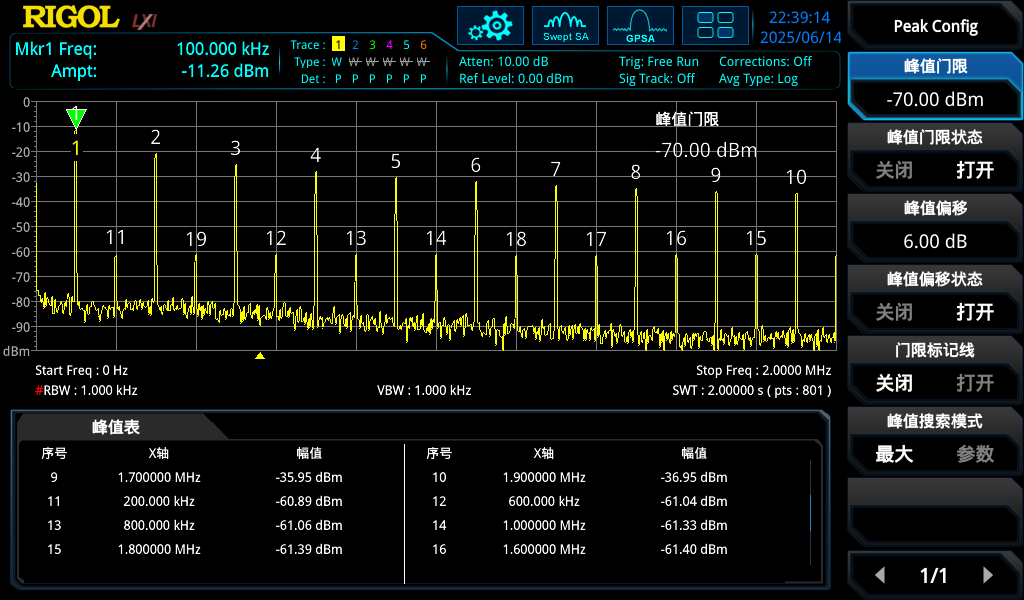Click the 峰值表 tab header
The width and height of the screenshot is (1024, 600).
click(x=116, y=427)
